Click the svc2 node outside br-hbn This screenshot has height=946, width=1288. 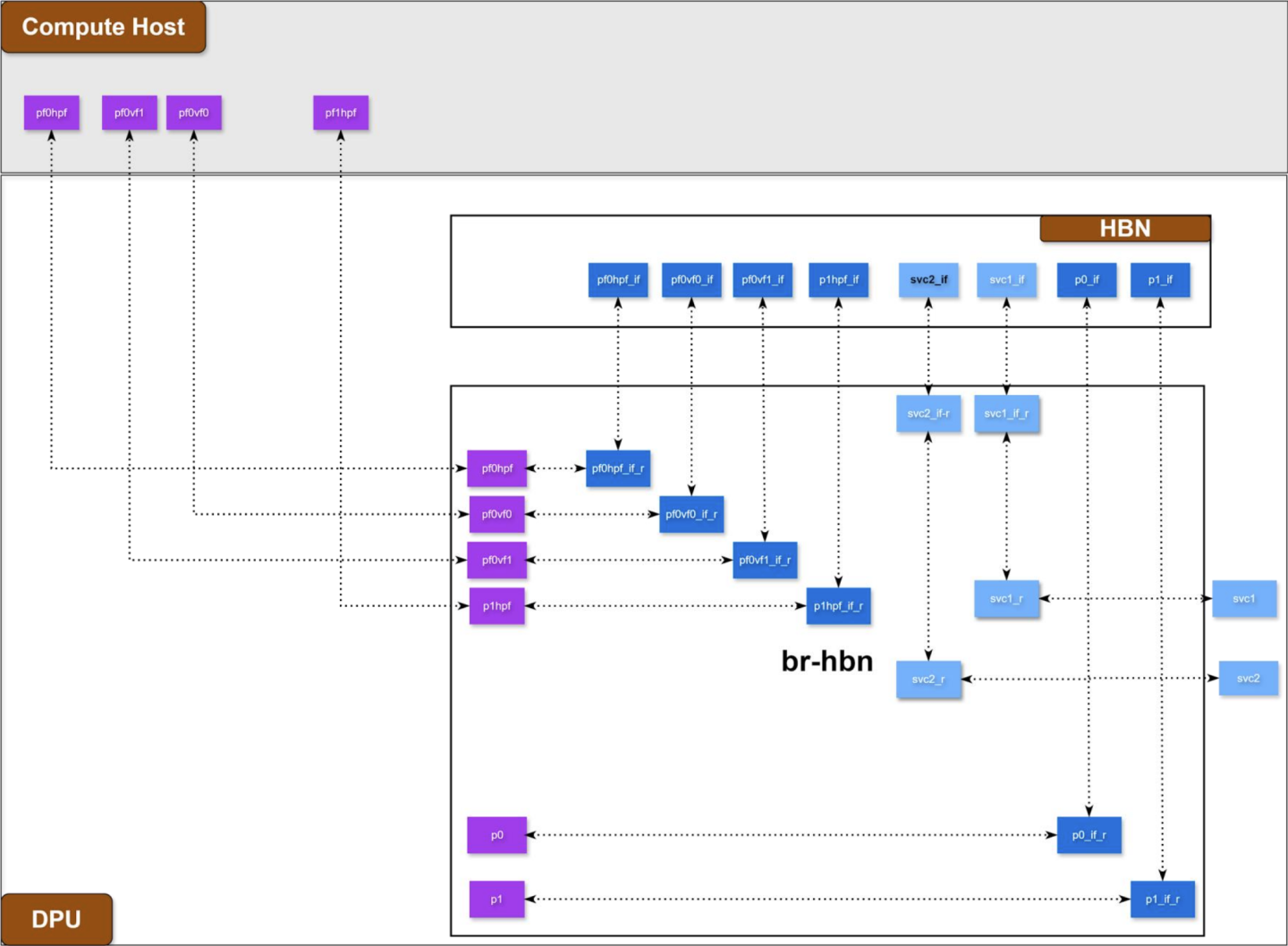click(x=1249, y=679)
